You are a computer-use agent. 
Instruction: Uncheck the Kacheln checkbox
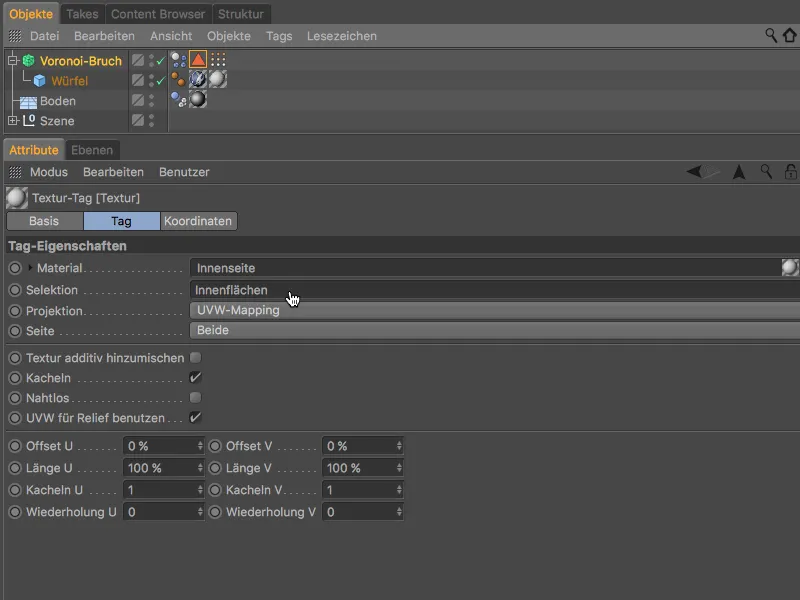tap(195, 378)
